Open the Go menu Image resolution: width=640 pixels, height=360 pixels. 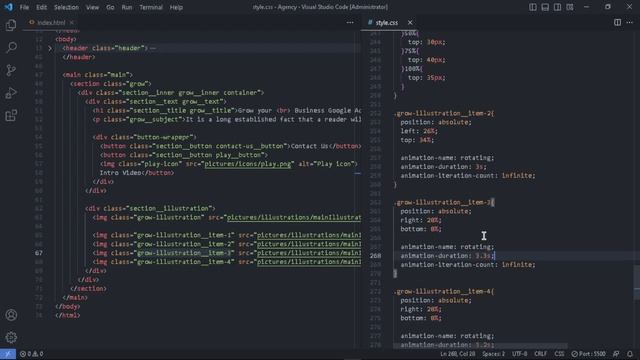click(x=110, y=7)
